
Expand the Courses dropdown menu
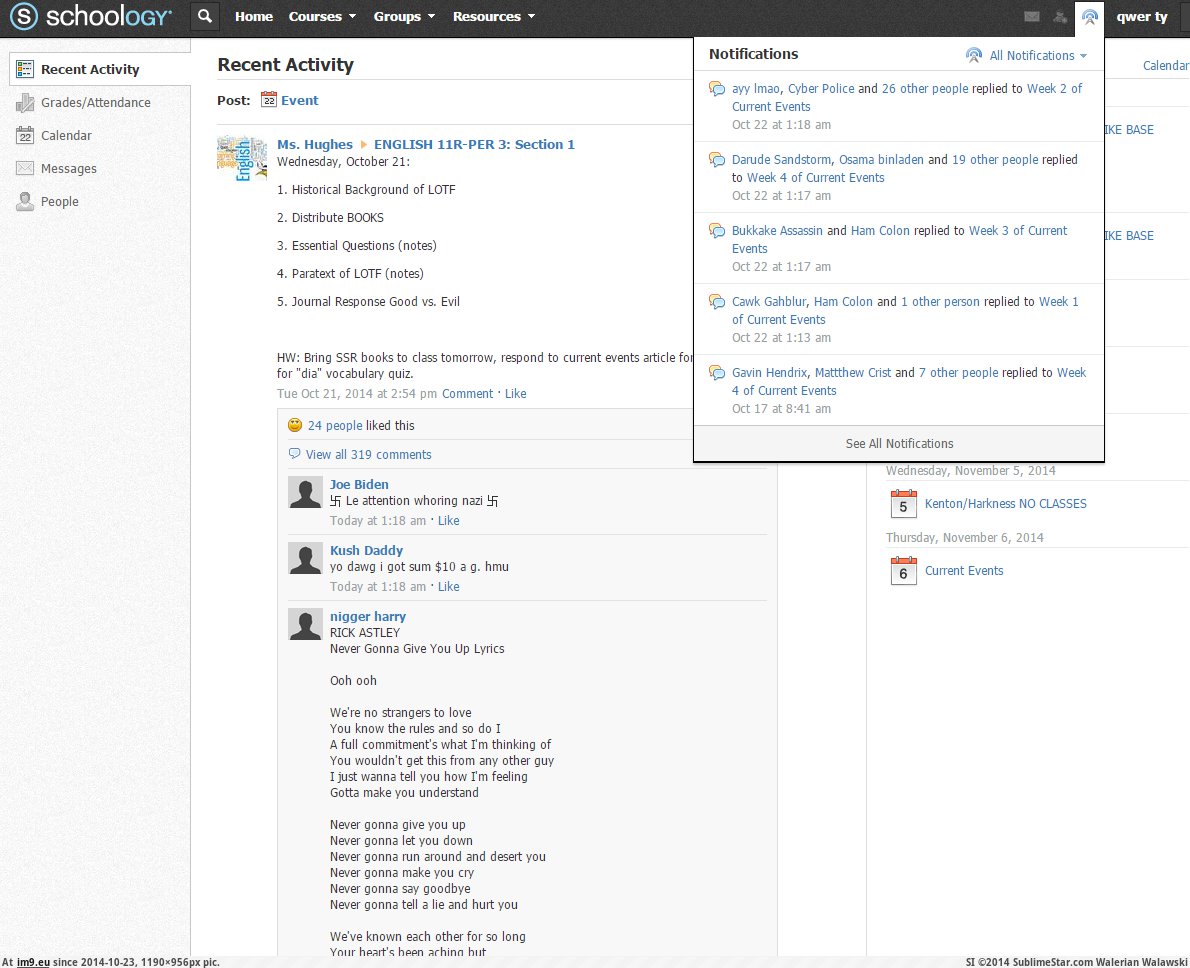pyautogui.click(x=322, y=16)
